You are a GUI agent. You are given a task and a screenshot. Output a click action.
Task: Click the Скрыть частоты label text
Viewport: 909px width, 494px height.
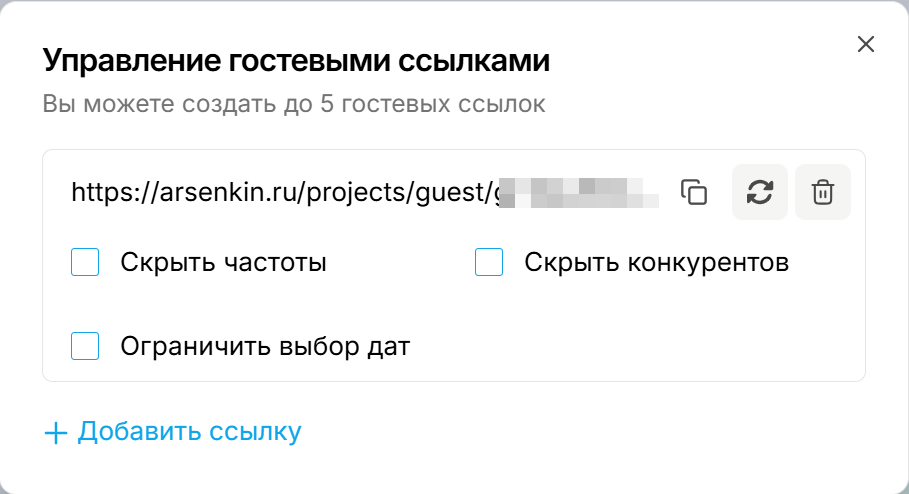tap(223, 263)
